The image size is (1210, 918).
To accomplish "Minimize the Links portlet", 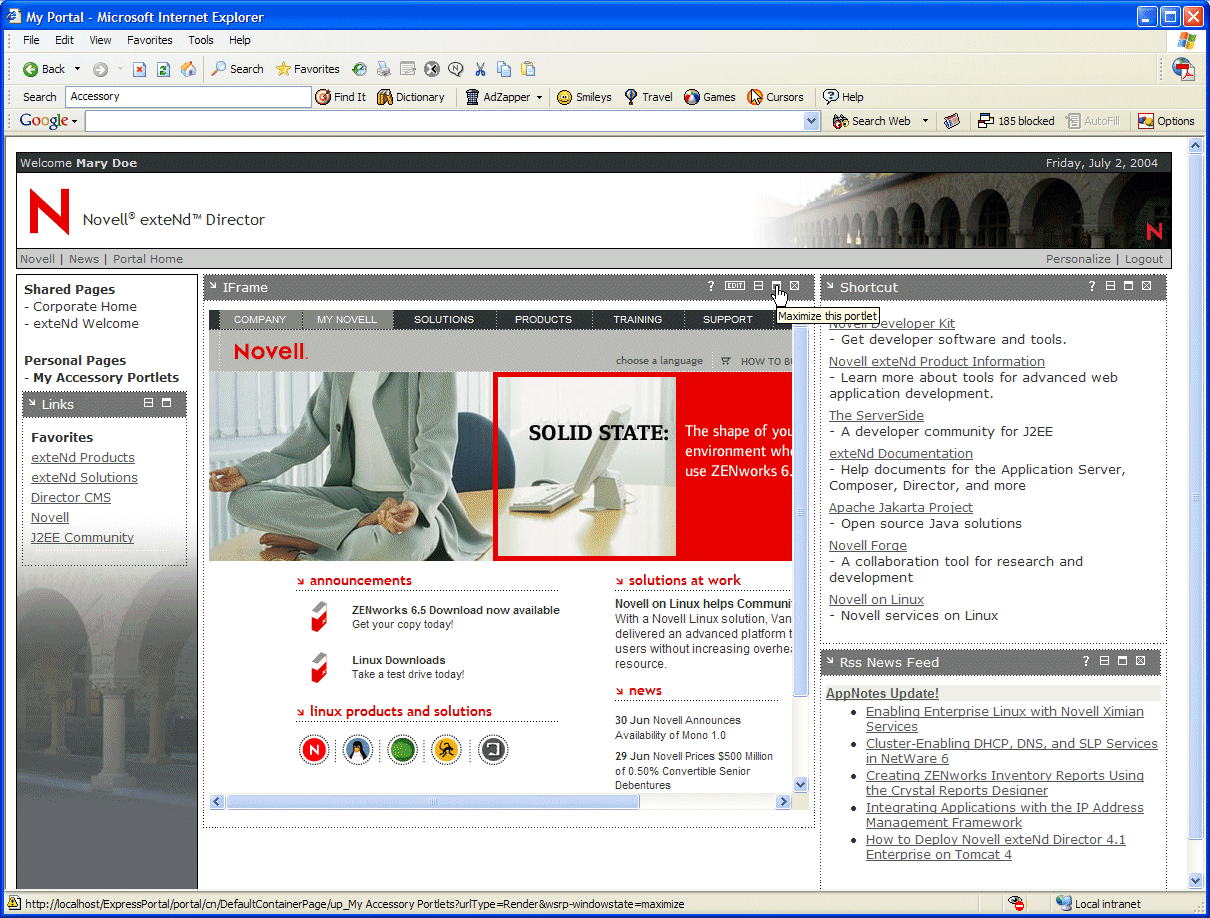I will click(x=148, y=403).
